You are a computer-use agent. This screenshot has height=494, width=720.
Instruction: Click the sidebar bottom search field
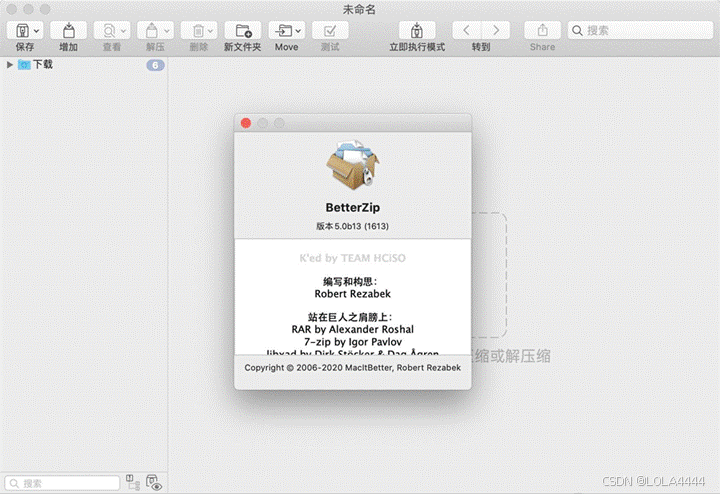click(x=62, y=483)
